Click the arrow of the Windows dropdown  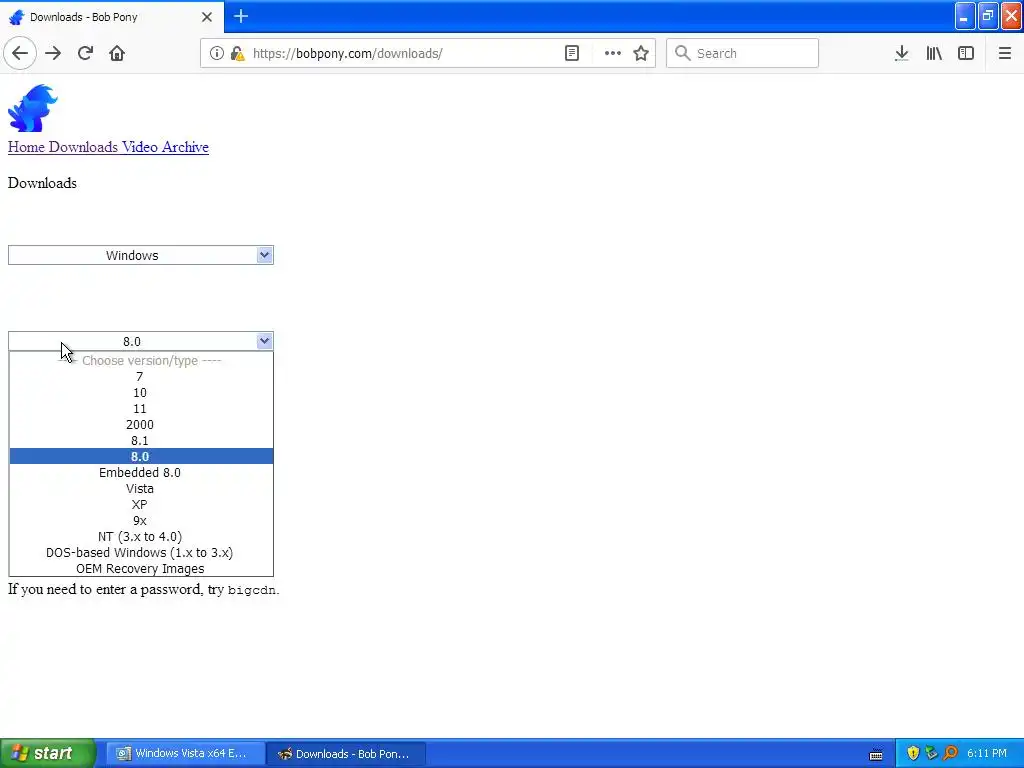point(264,255)
